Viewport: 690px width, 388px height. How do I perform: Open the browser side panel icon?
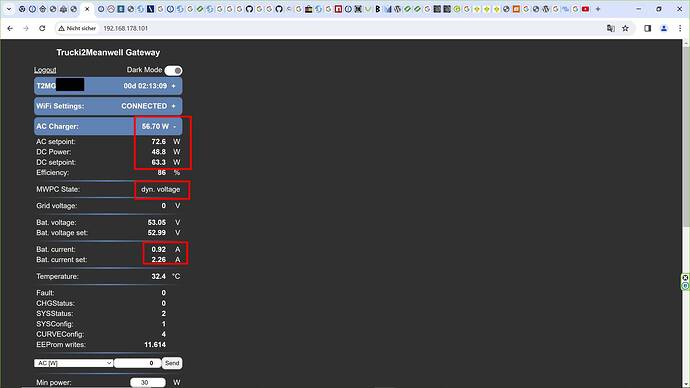click(x=647, y=28)
